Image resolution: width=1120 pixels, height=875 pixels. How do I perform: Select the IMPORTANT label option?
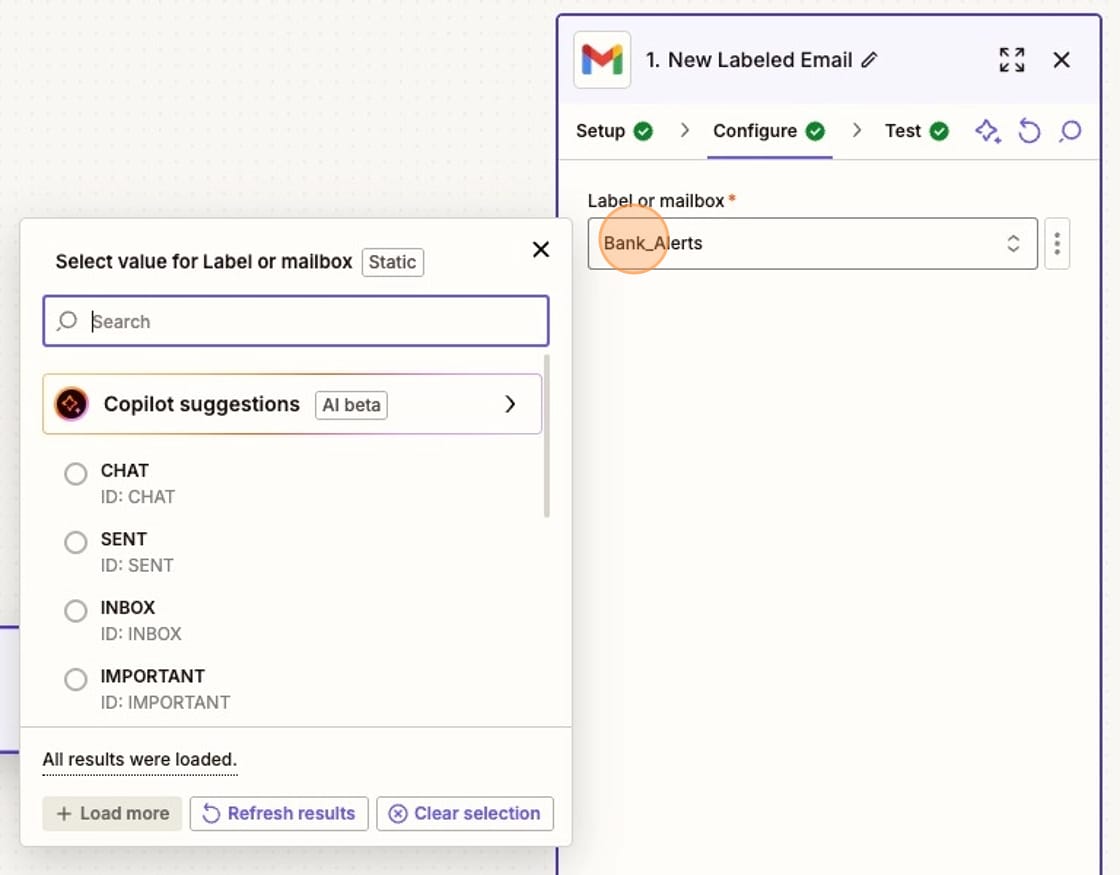(x=75, y=679)
